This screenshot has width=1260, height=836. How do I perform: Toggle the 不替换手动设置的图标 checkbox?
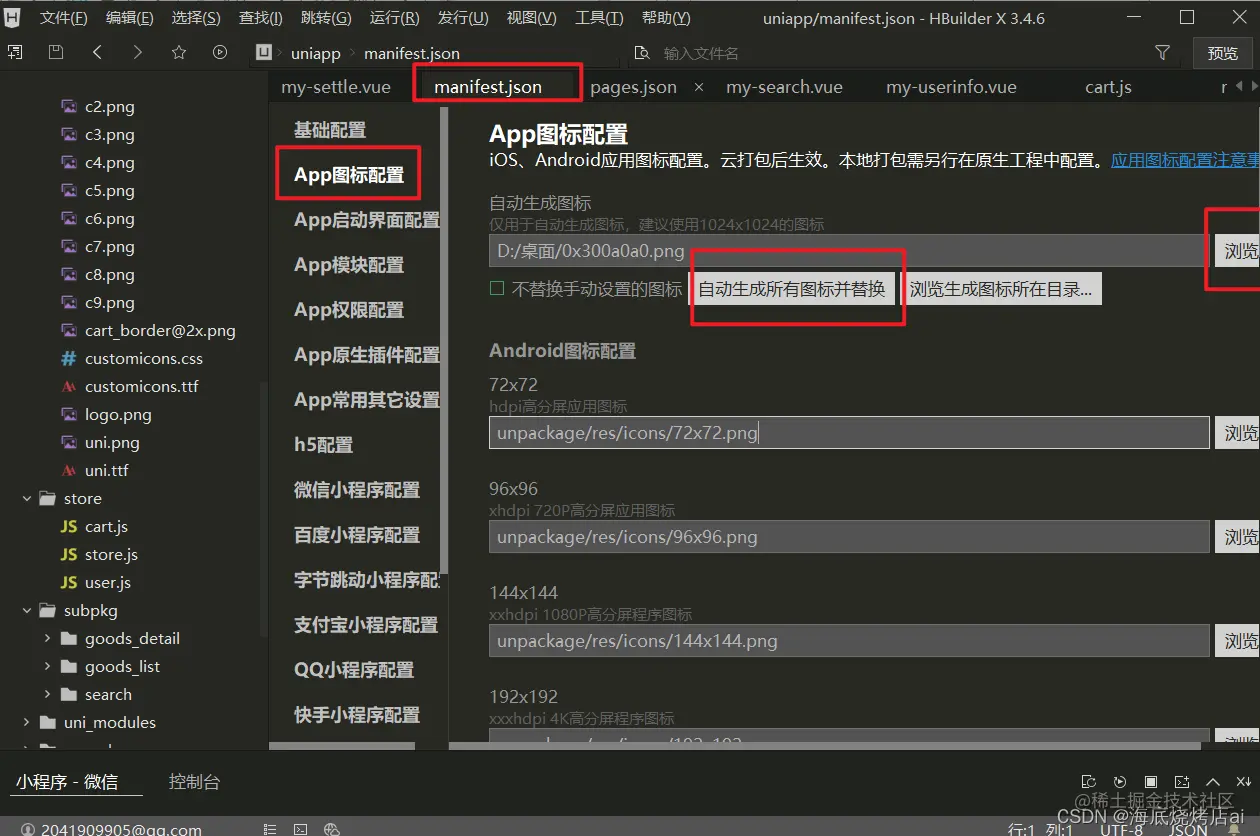coord(497,289)
